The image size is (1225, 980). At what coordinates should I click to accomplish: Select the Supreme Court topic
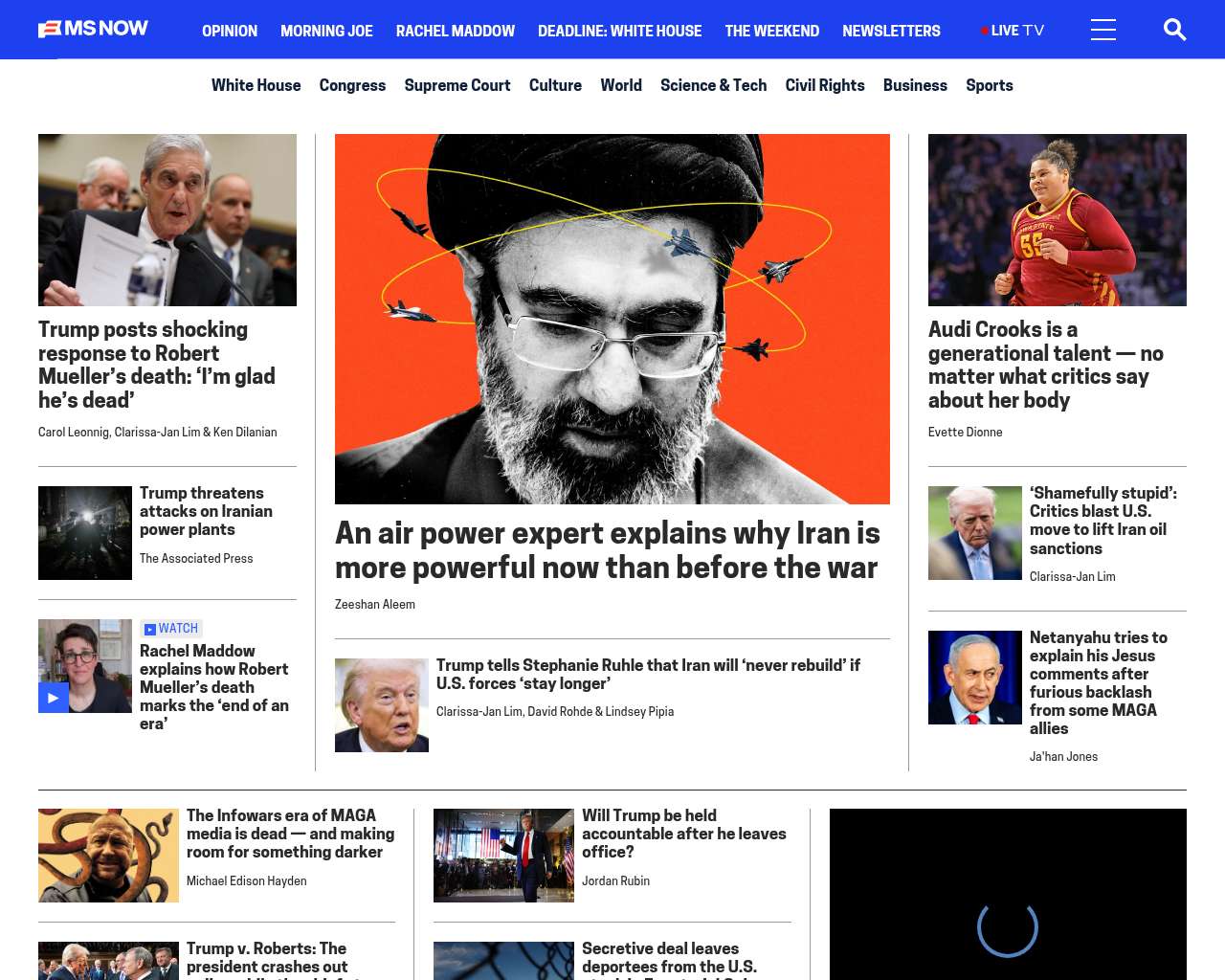(457, 85)
